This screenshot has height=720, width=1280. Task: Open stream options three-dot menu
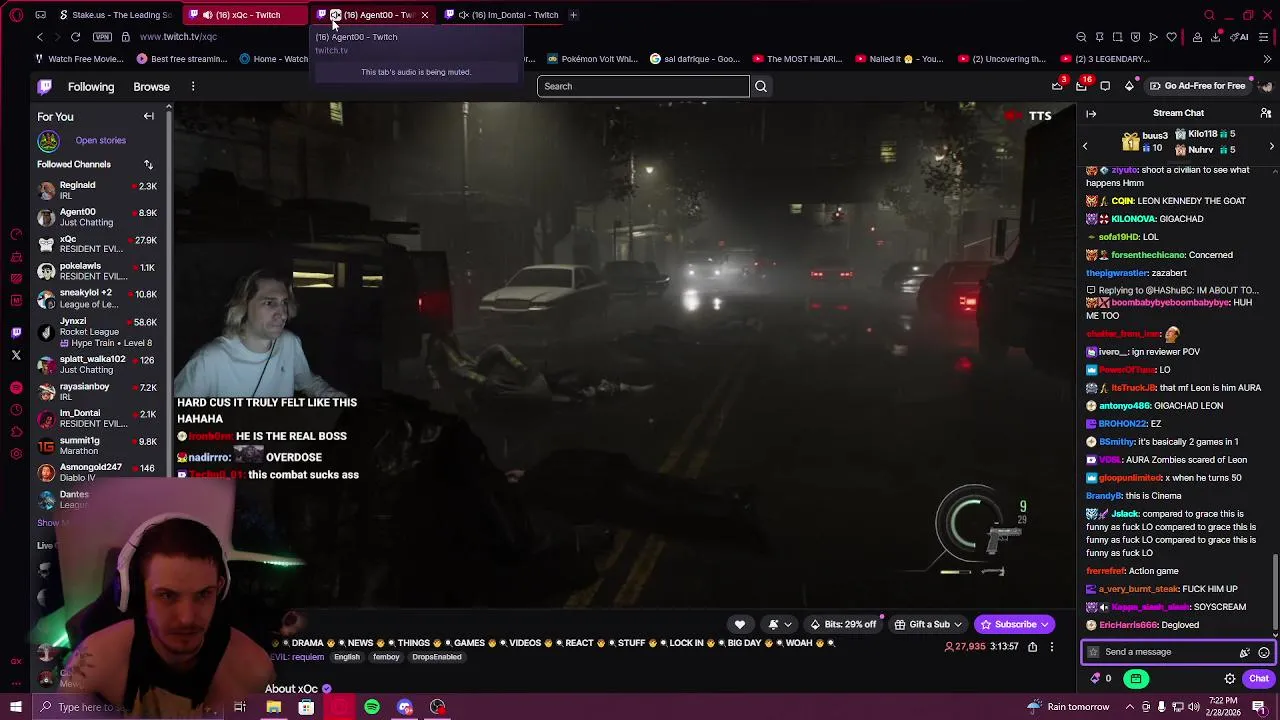click(x=1051, y=647)
